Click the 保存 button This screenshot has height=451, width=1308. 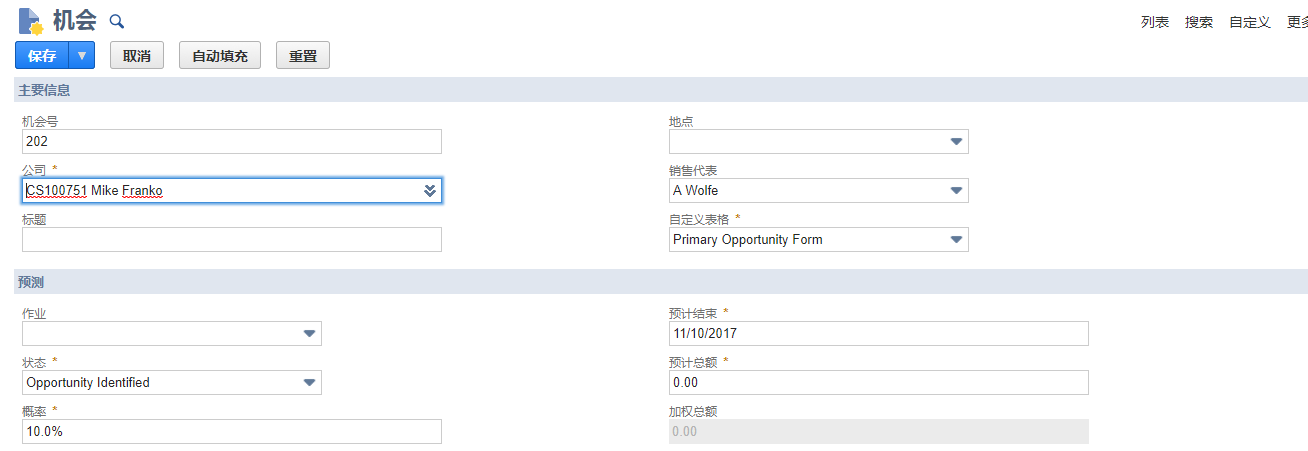(x=42, y=56)
